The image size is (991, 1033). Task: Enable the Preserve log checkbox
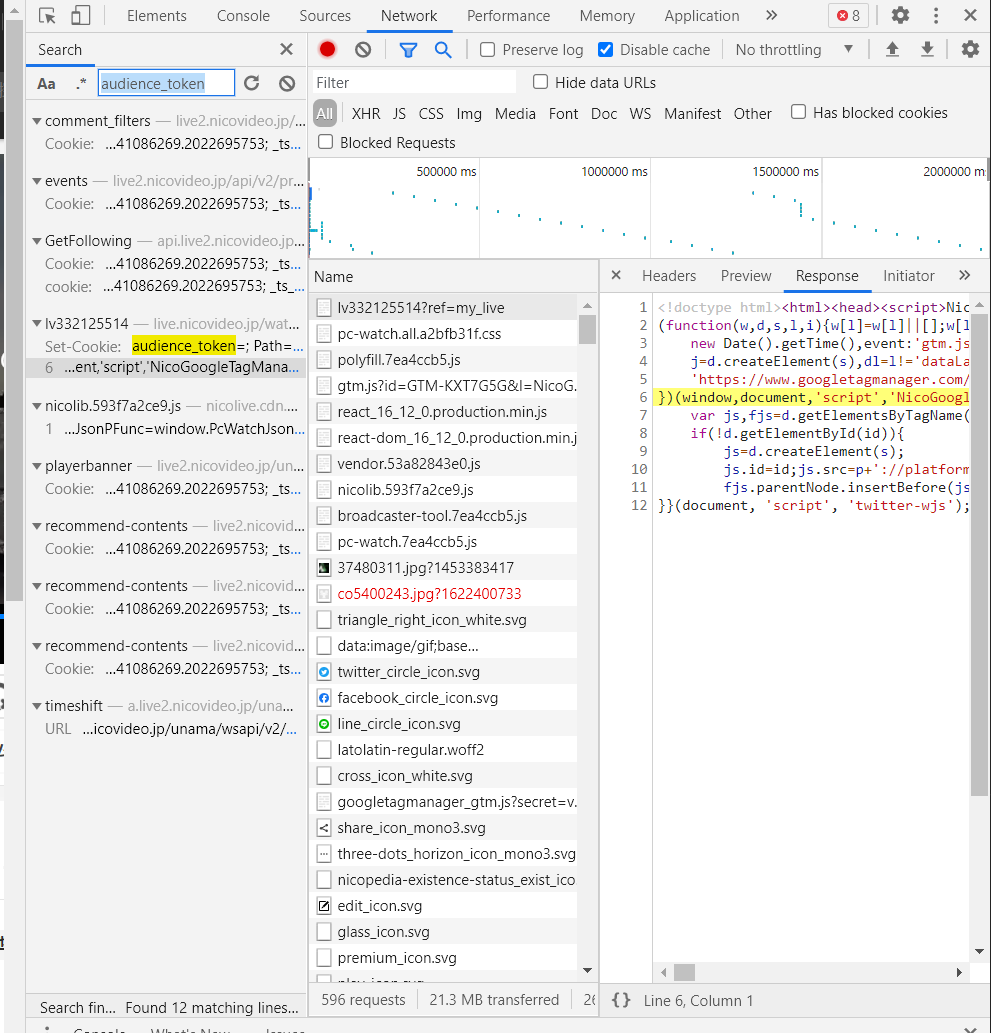tap(488, 49)
